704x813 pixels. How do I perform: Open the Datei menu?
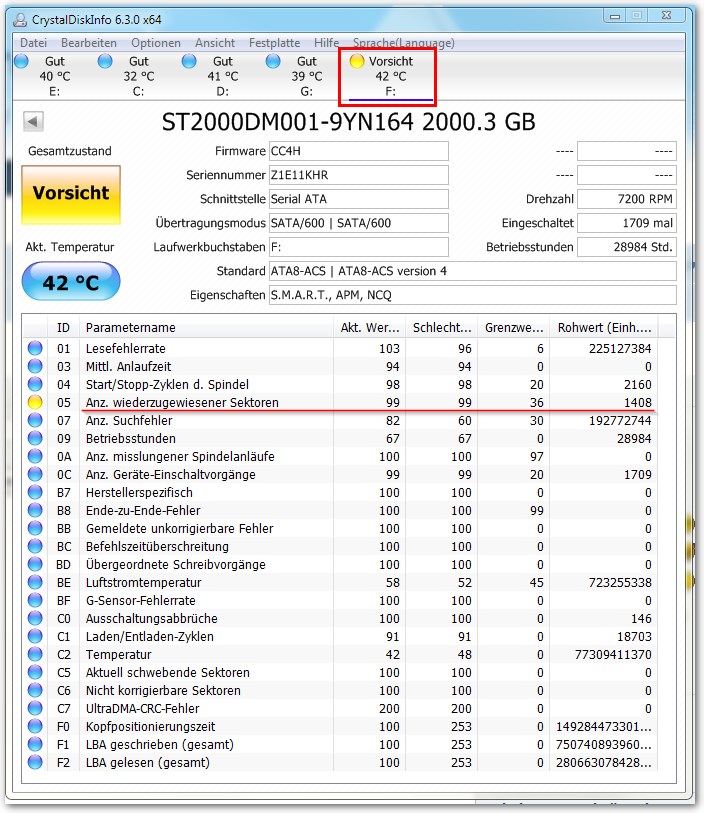pos(33,43)
